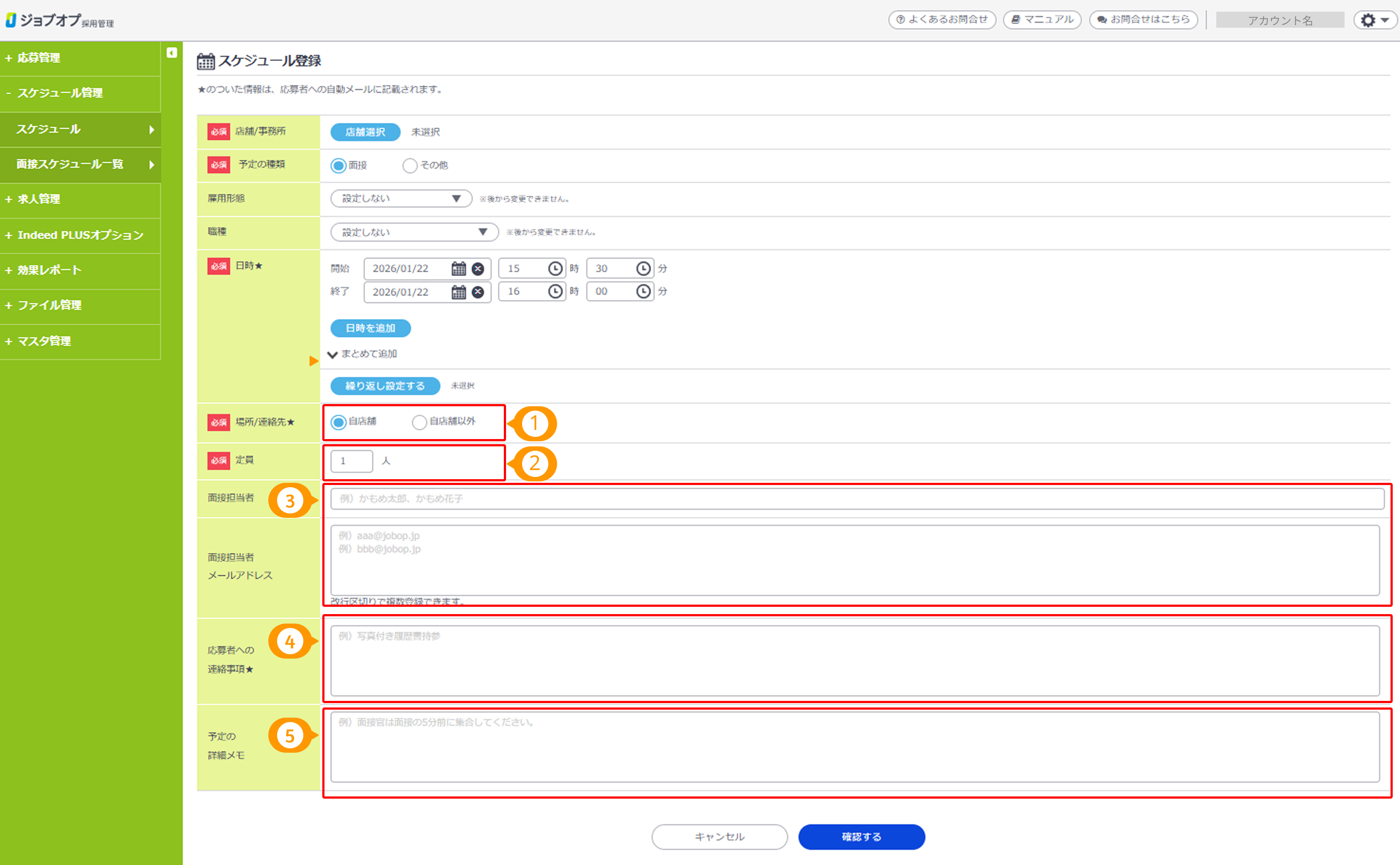Collapse the sidebar with arrow icon
1400x865 pixels.
click(172, 53)
